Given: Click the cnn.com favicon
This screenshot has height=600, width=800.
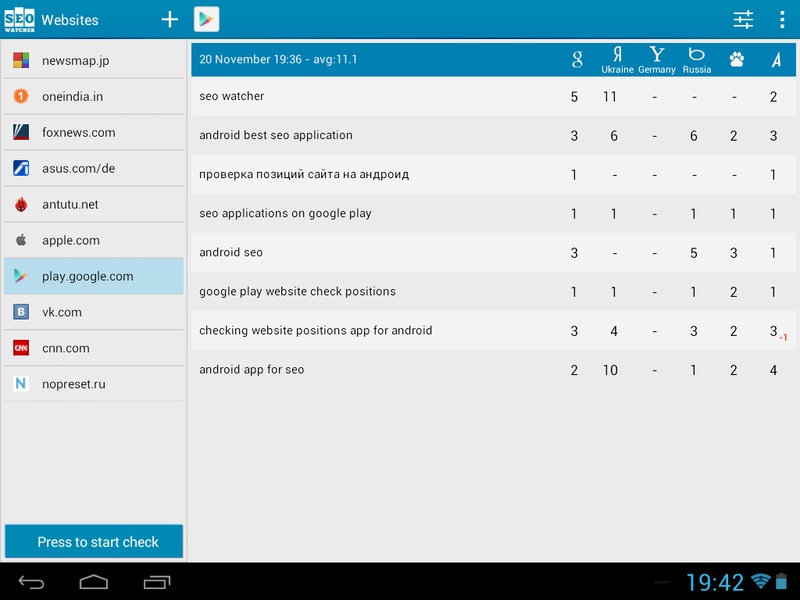Looking at the screenshot, I should (21, 348).
